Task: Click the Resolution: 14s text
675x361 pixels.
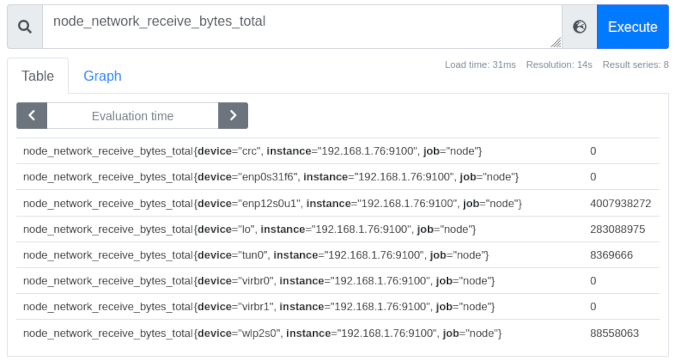Action: [559, 65]
